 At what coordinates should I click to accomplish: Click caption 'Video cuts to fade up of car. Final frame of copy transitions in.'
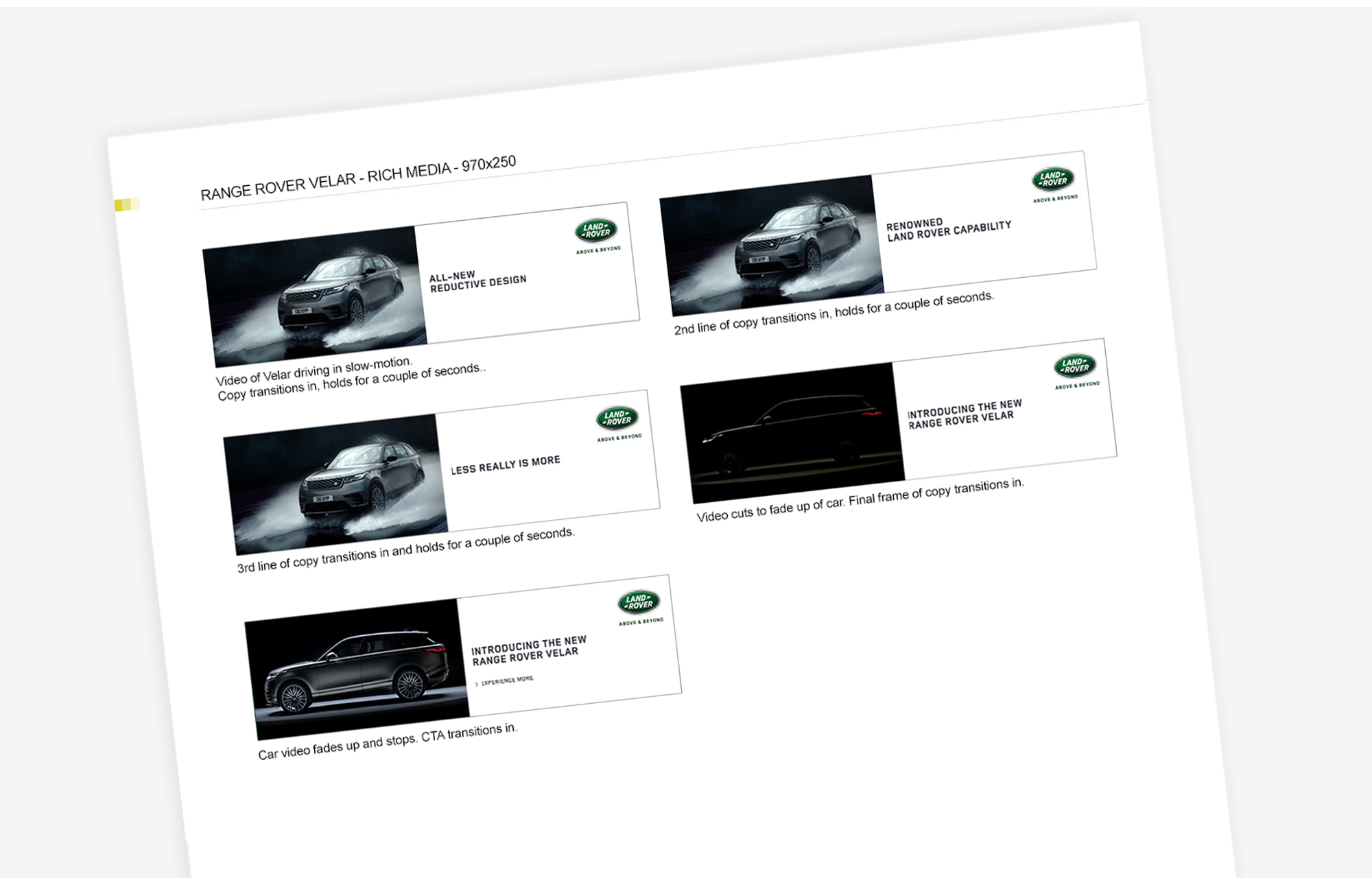click(x=860, y=500)
